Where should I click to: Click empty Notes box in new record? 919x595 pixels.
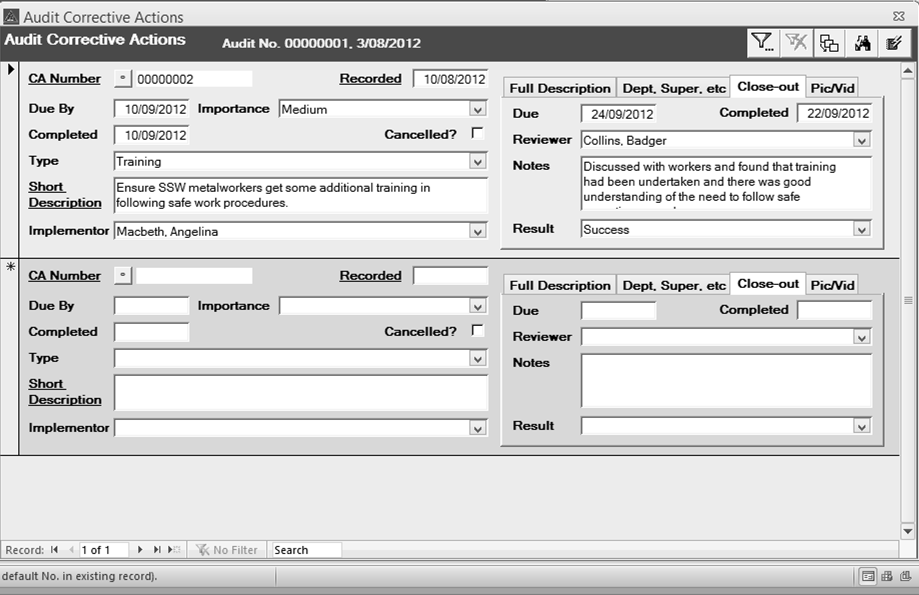coord(726,380)
